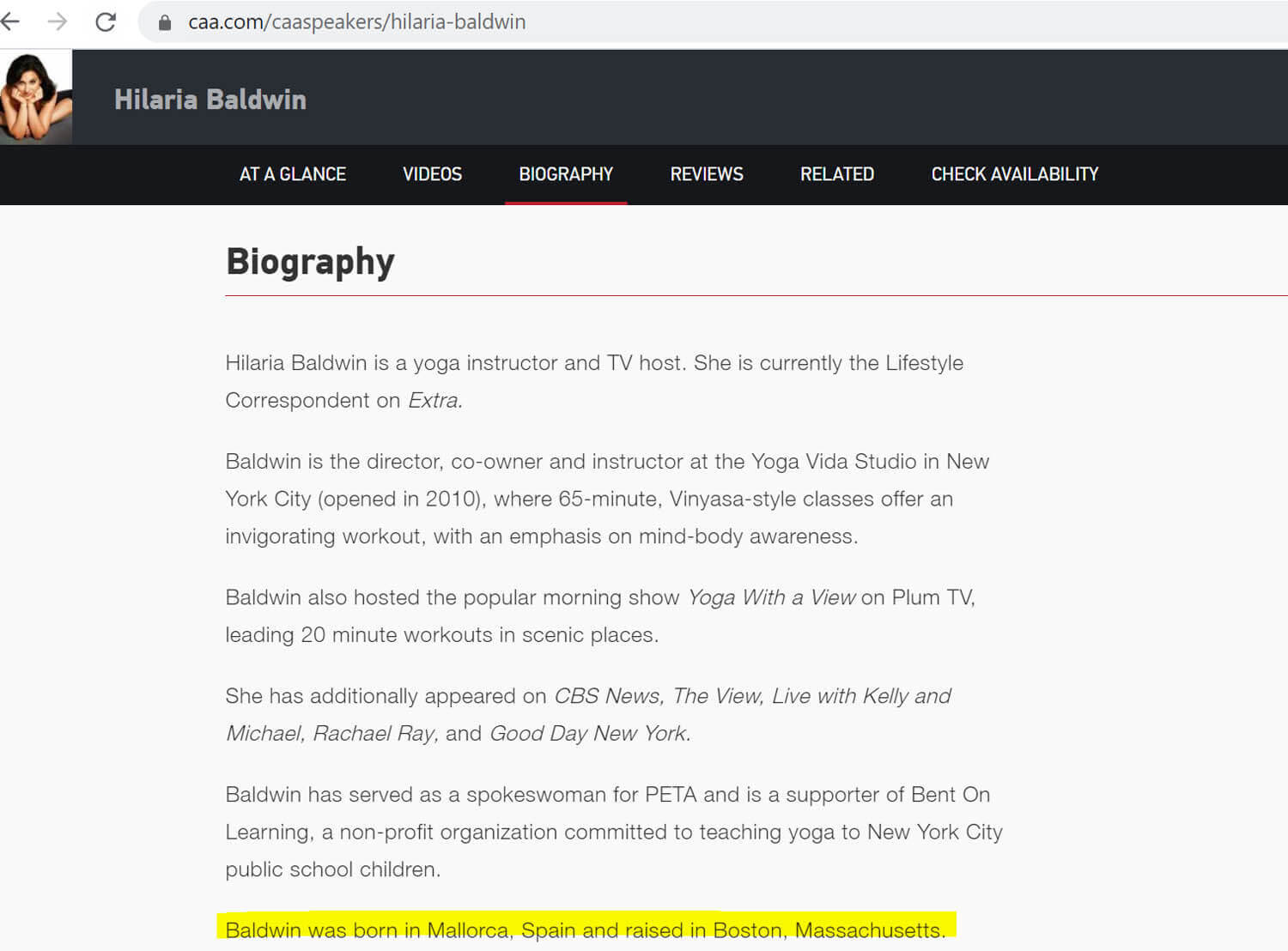Open the REVIEWS section
This screenshot has width=1288, height=951.
coord(706,174)
